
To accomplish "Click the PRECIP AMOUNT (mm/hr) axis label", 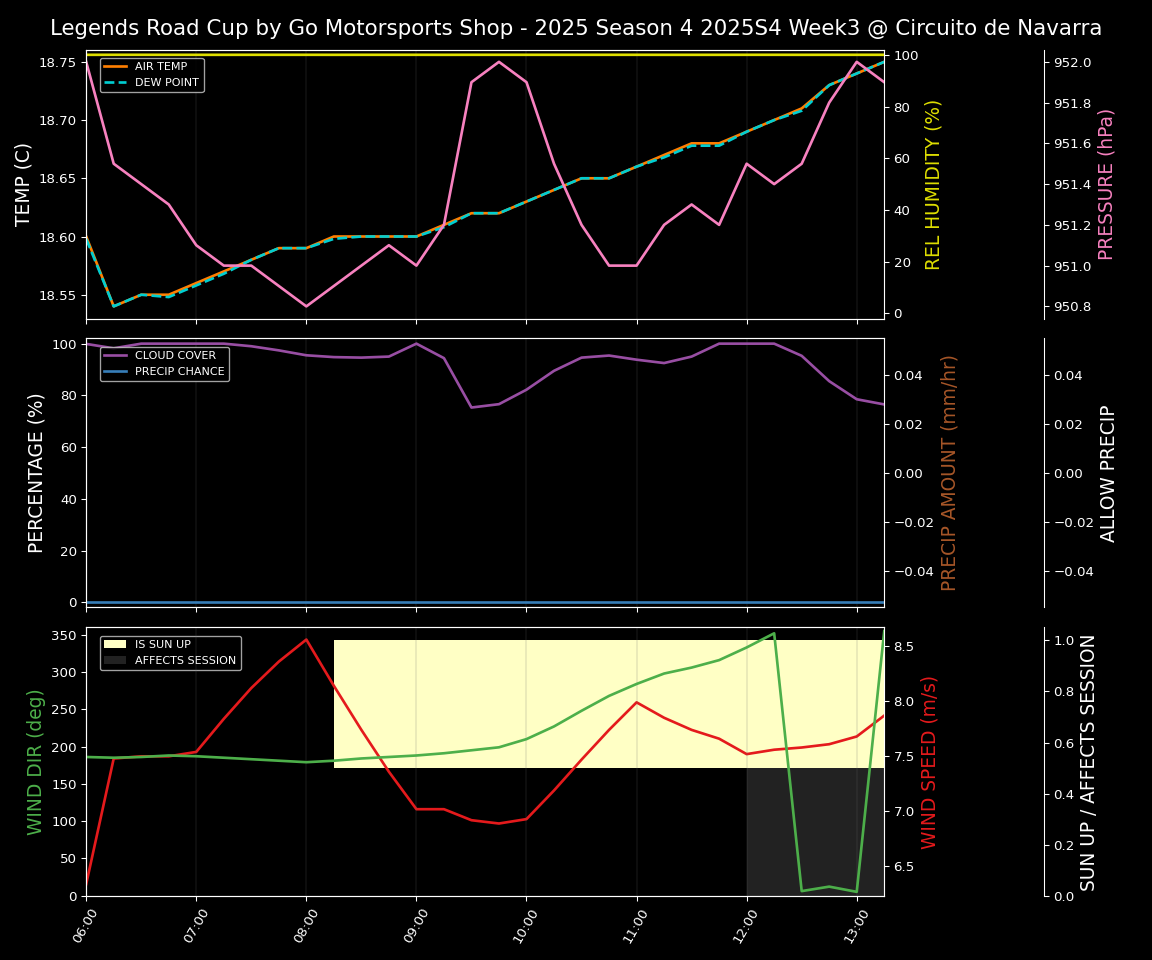I will (x=949, y=473).
